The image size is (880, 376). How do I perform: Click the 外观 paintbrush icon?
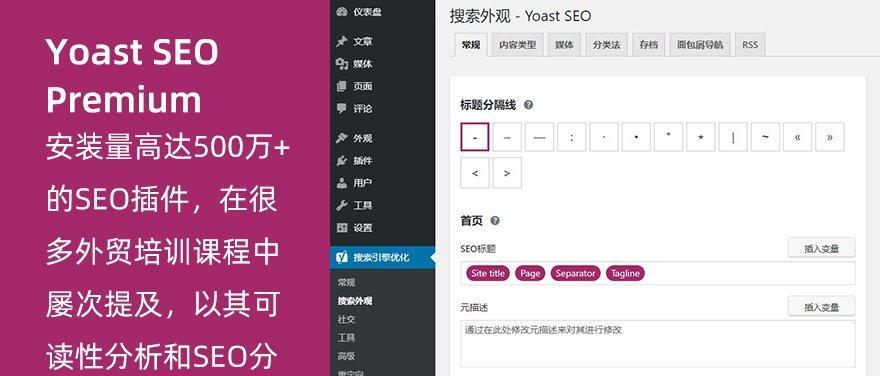pyautogui.click(x=341, y=138)
